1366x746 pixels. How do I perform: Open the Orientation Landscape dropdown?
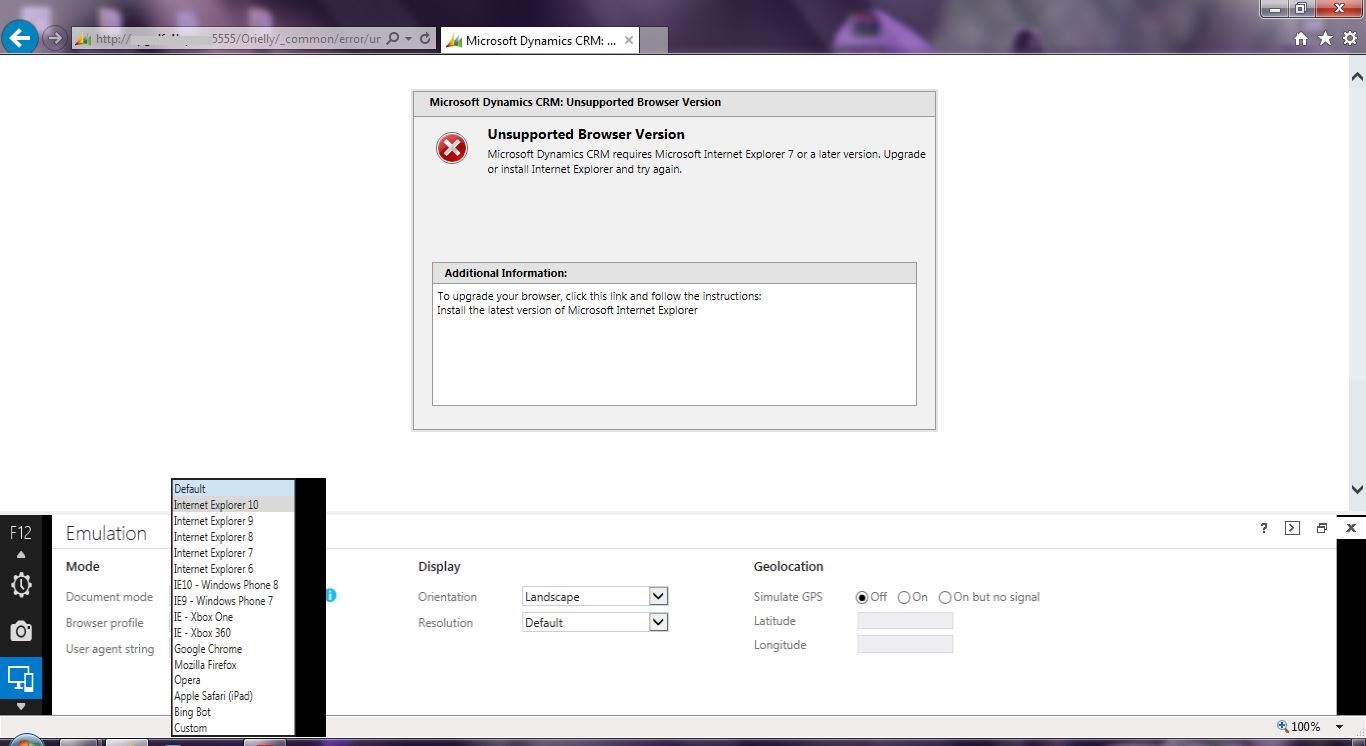click(595, 596)
